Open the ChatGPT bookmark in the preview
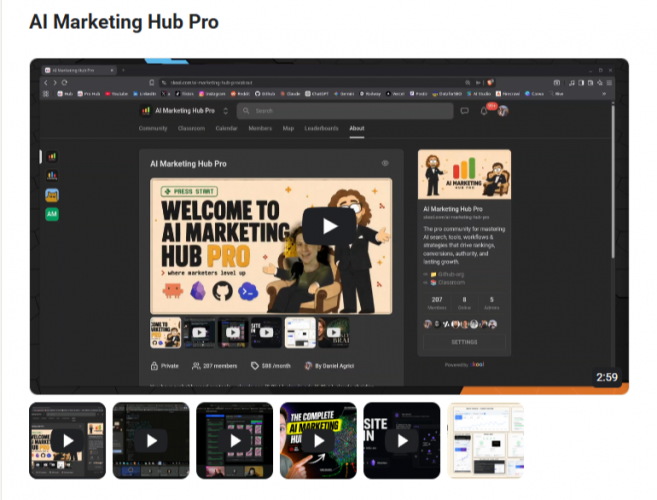Viewport: 657px width, 500px height. pos(317,94)
